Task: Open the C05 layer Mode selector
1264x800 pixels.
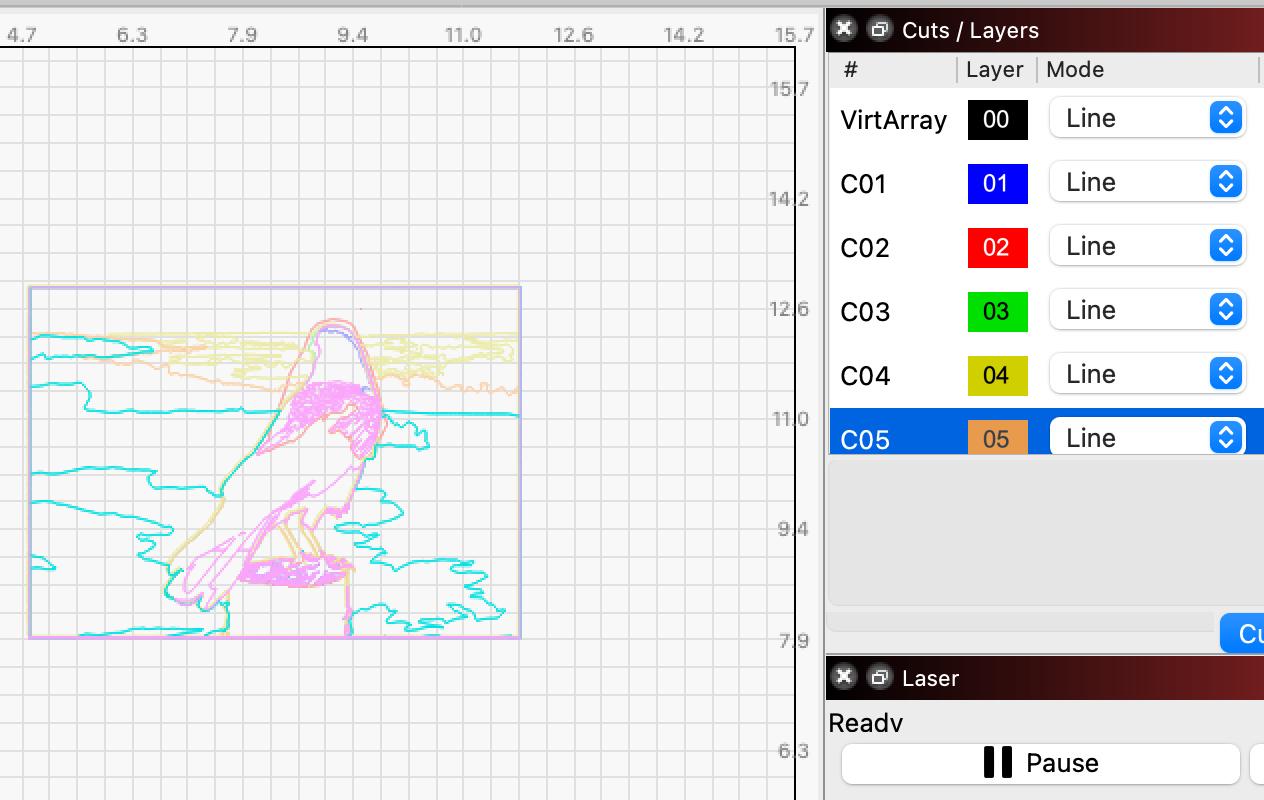Action: pyautogui.click(x=1146, y=438)
